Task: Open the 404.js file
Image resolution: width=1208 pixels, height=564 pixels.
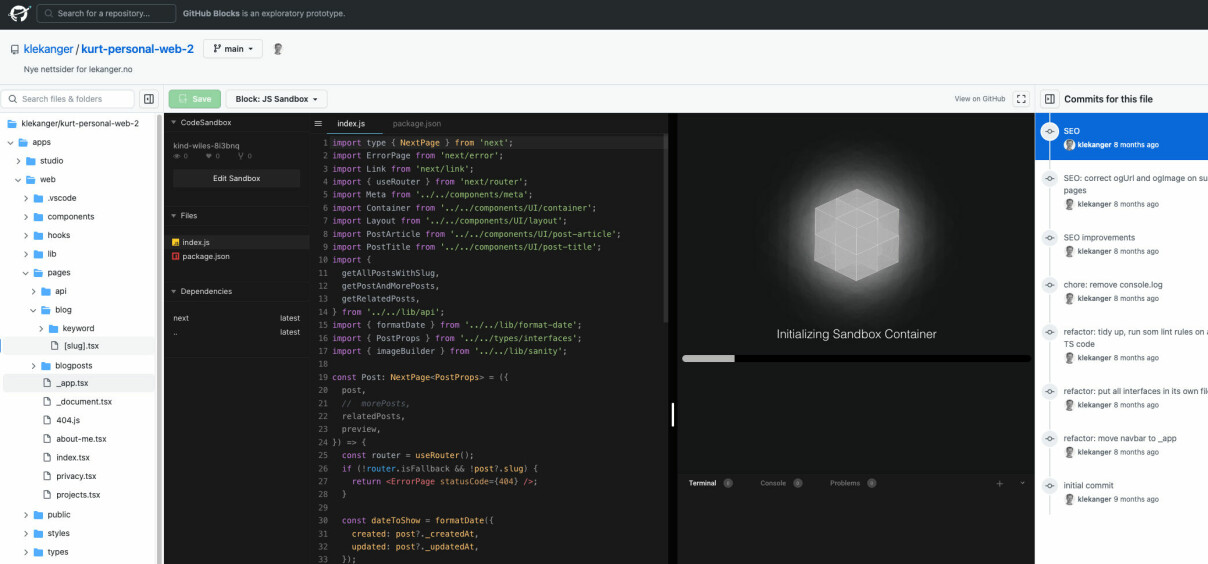Action: point(68,420)
